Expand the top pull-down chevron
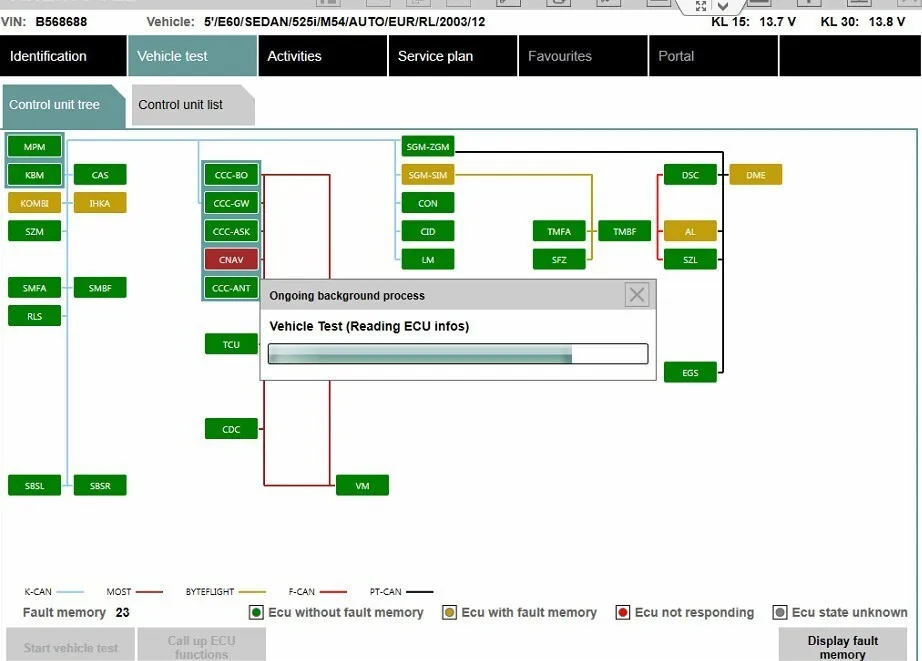The height and width of the screenshot is (661, 922). 723,6
